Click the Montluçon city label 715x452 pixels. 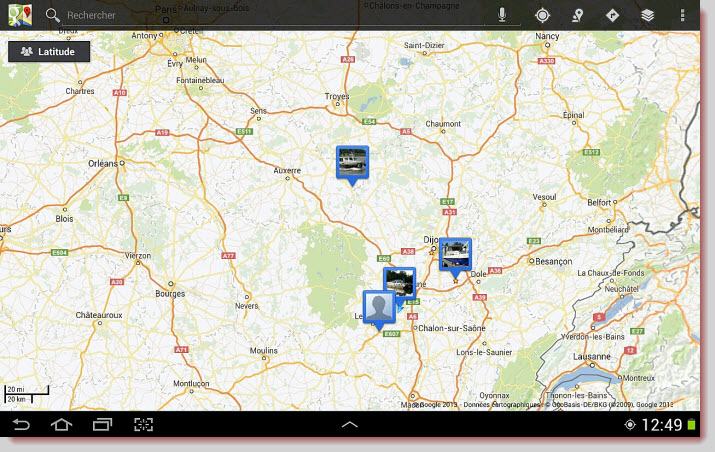(191, 384)
